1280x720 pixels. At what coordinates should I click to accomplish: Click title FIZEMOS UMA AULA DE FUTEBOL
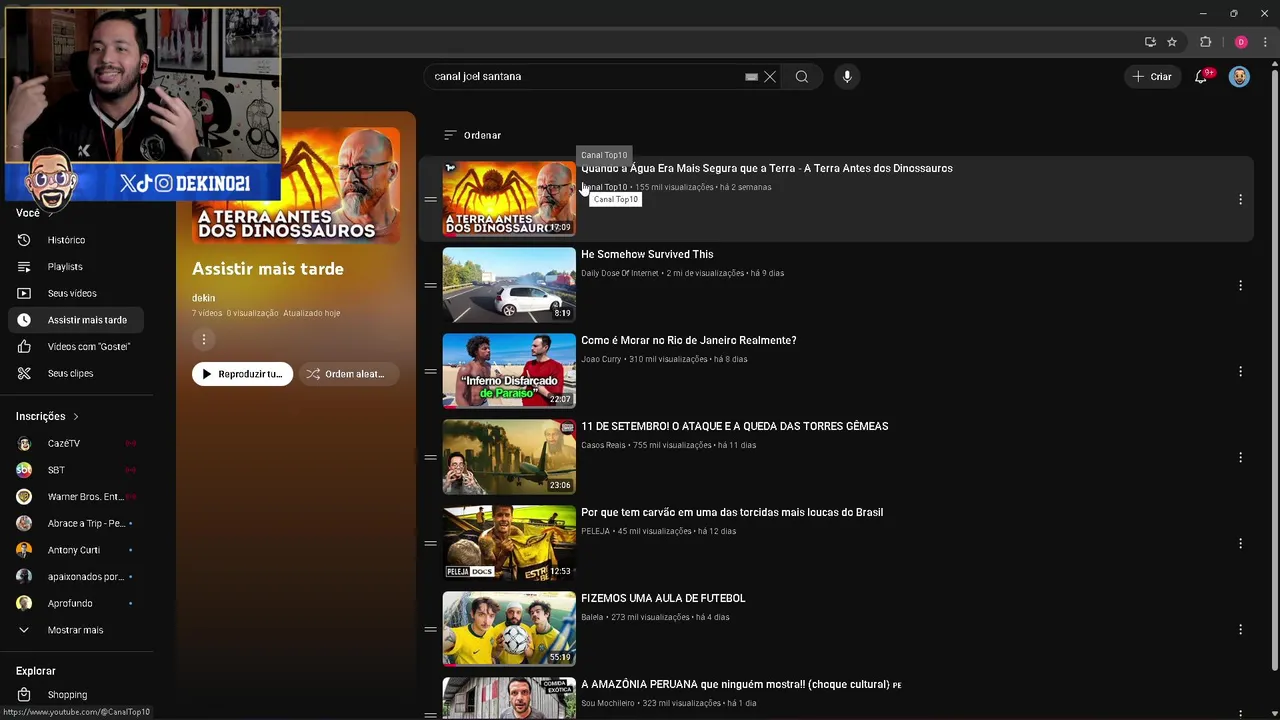tap(663, 599)
